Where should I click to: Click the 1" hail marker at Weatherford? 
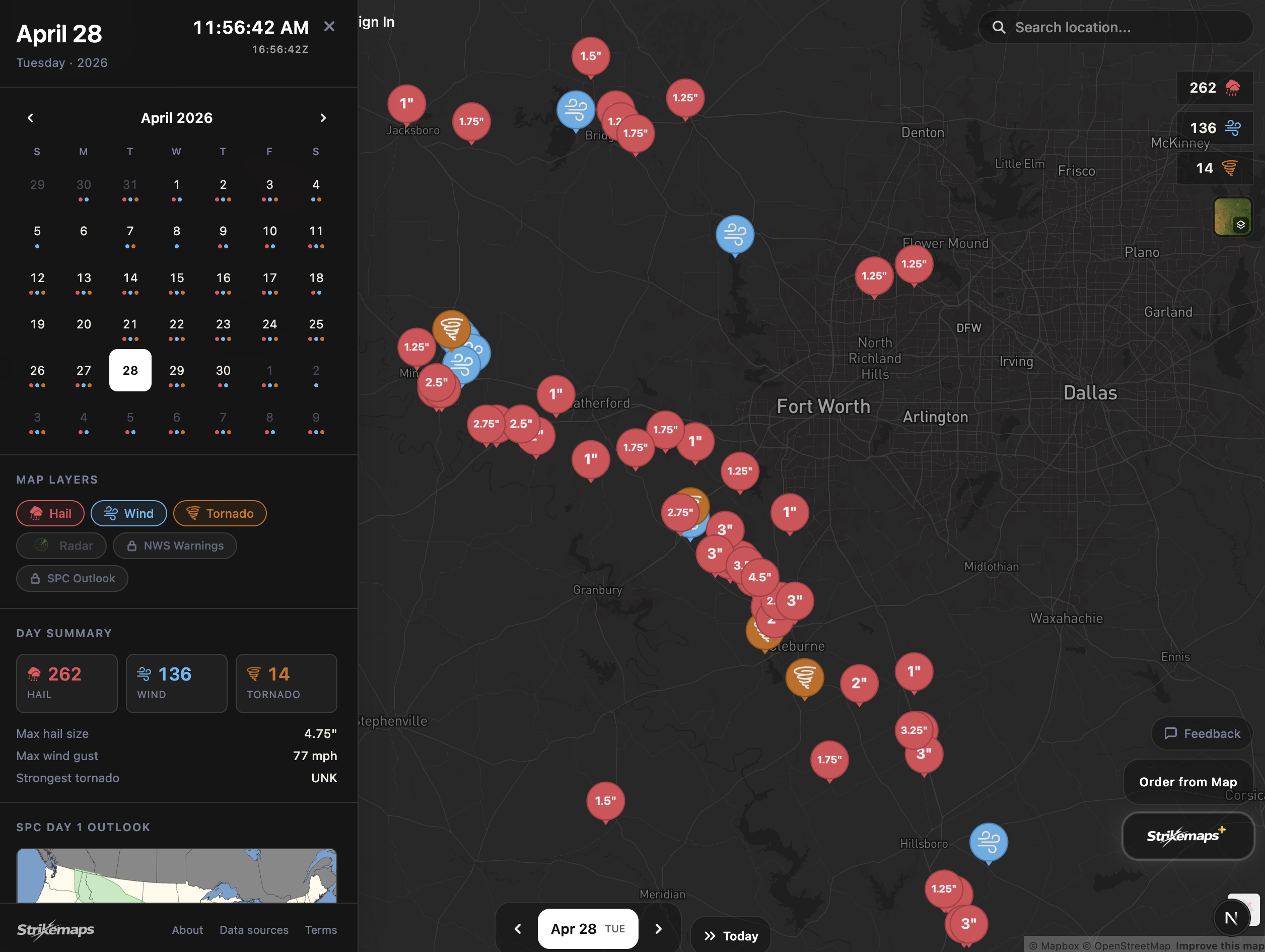pos(556,394)
